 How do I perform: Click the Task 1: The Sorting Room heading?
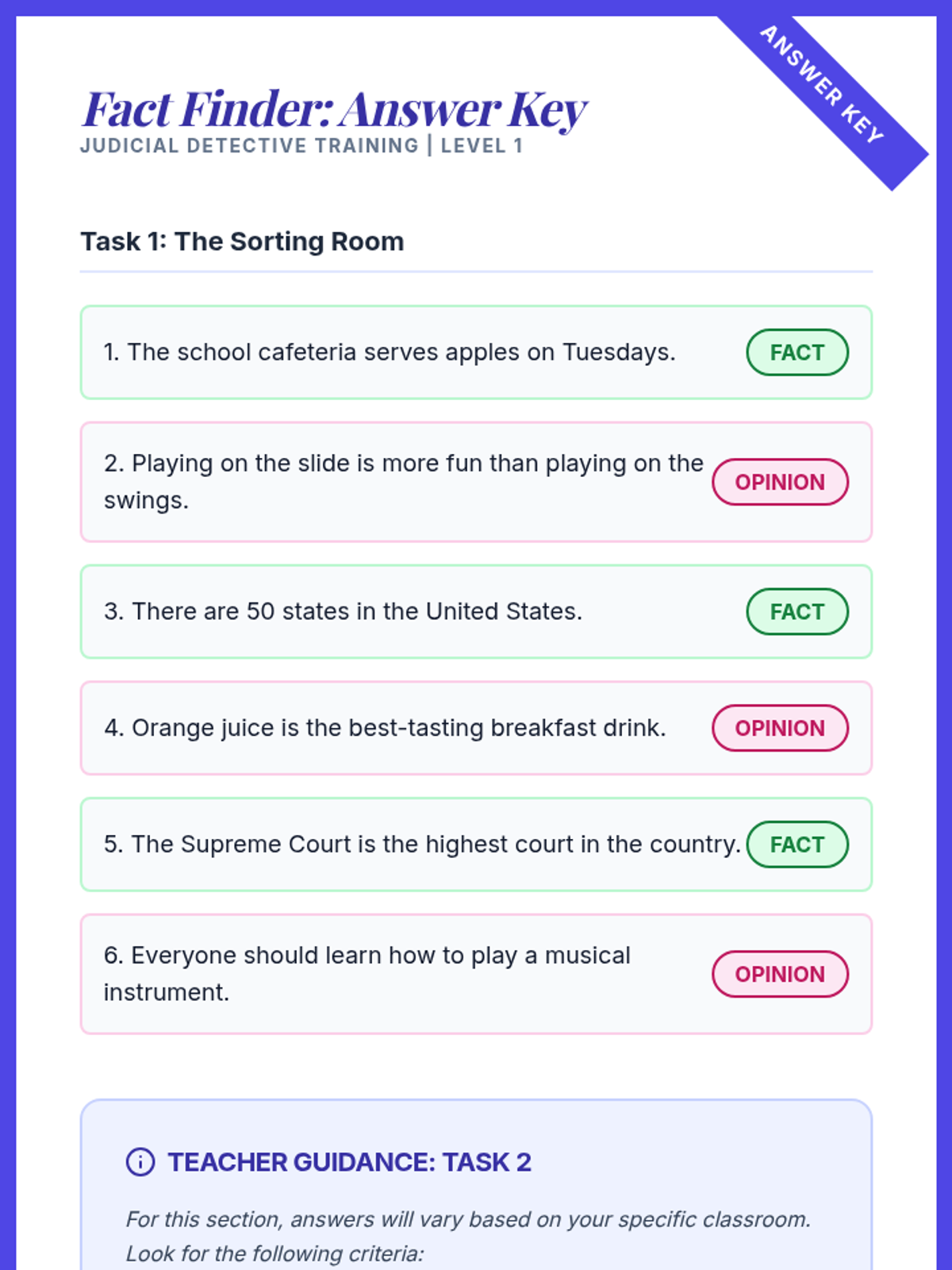click(x=242, y=241)
